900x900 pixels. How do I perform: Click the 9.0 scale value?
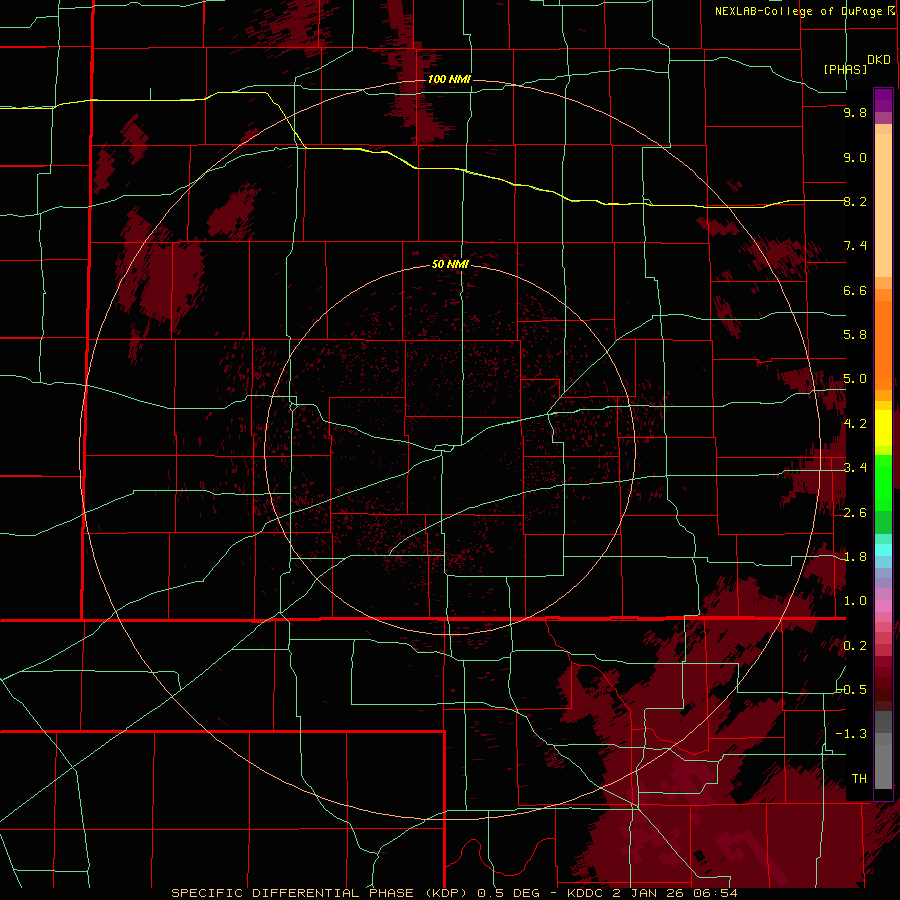click(x=855, y=157)
